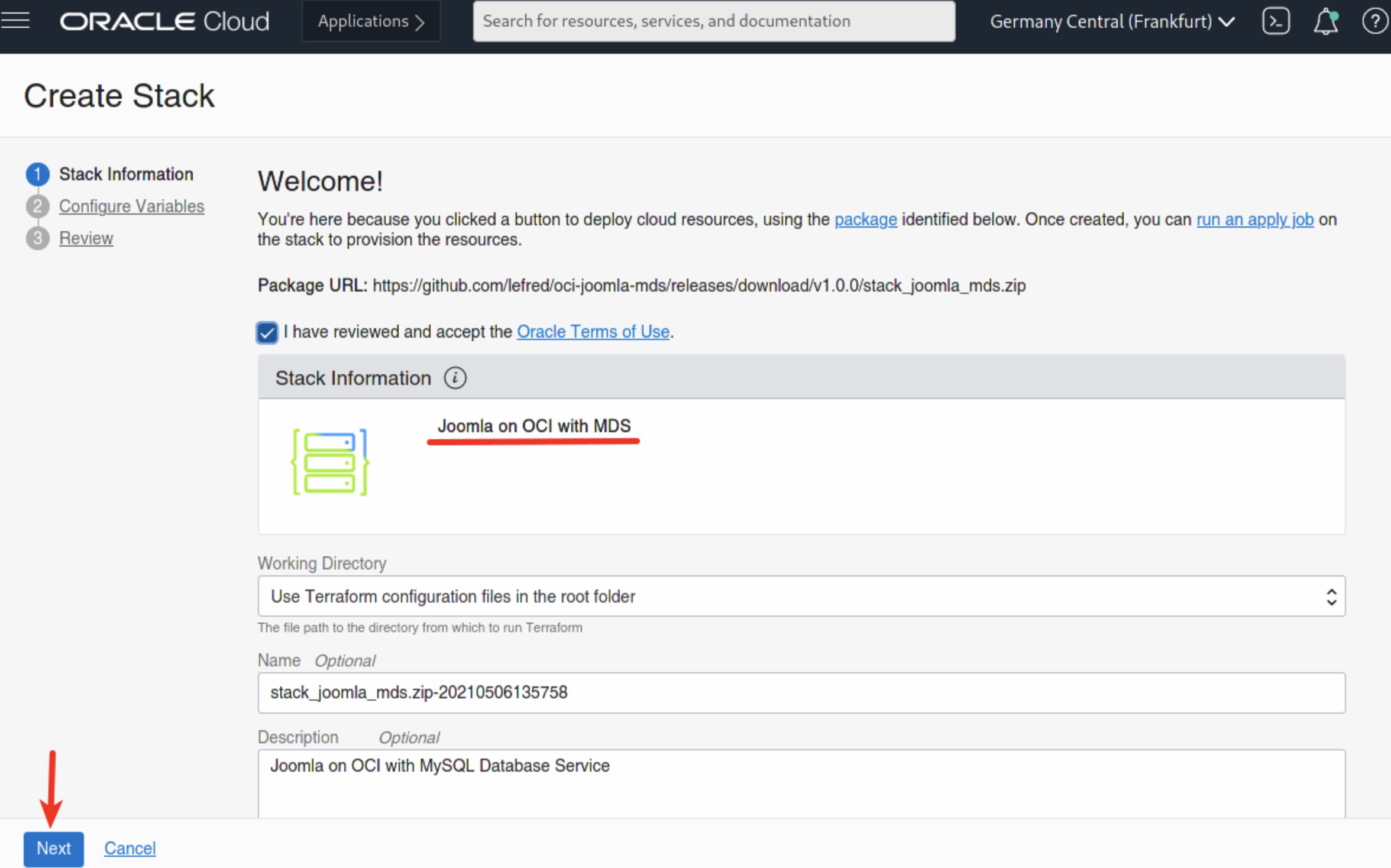The height and width of the screenshot is (868, 1391).
Task: Open the help question mark icon
Action: pos(1374,22)
